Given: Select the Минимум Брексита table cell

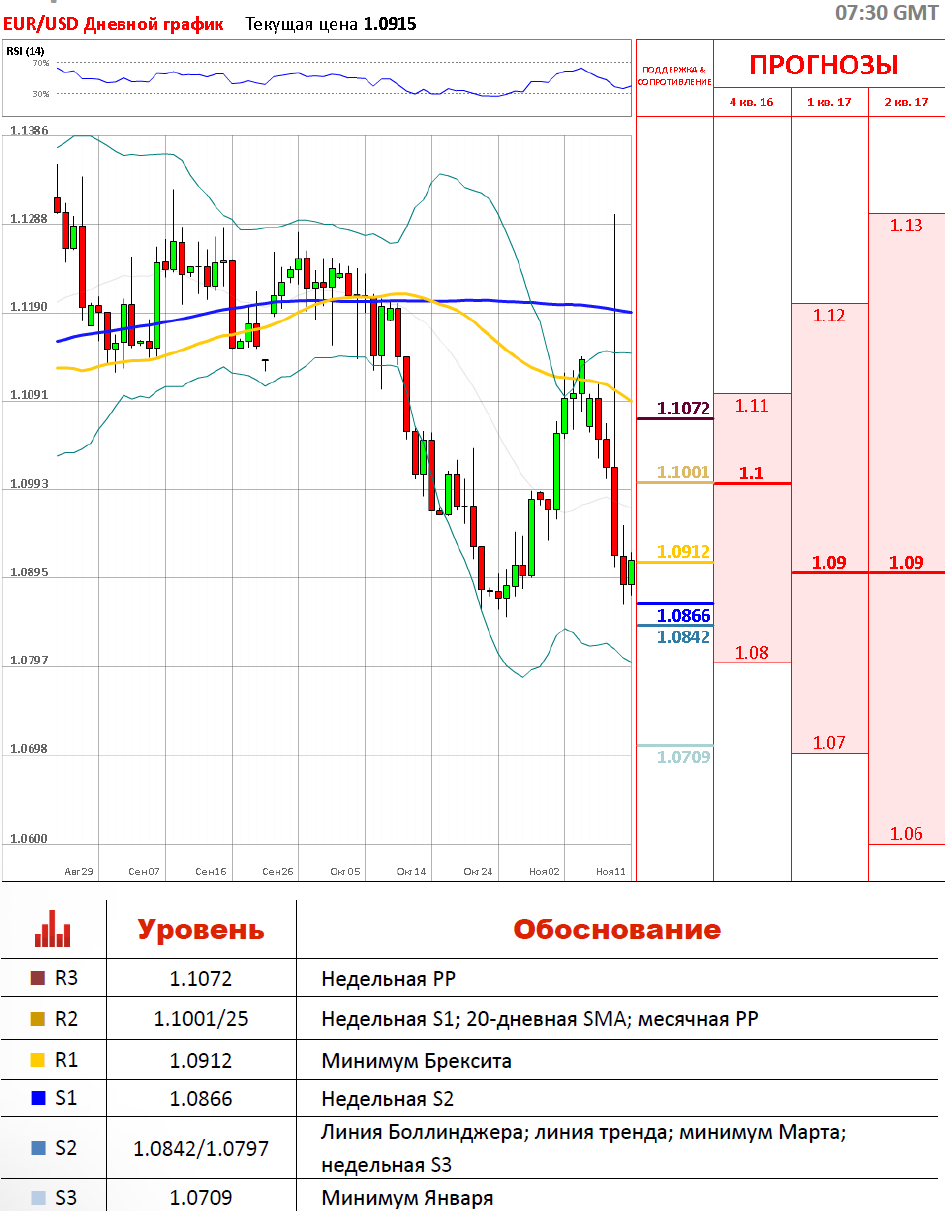Looking at the screenshot, I should 416,1061.
